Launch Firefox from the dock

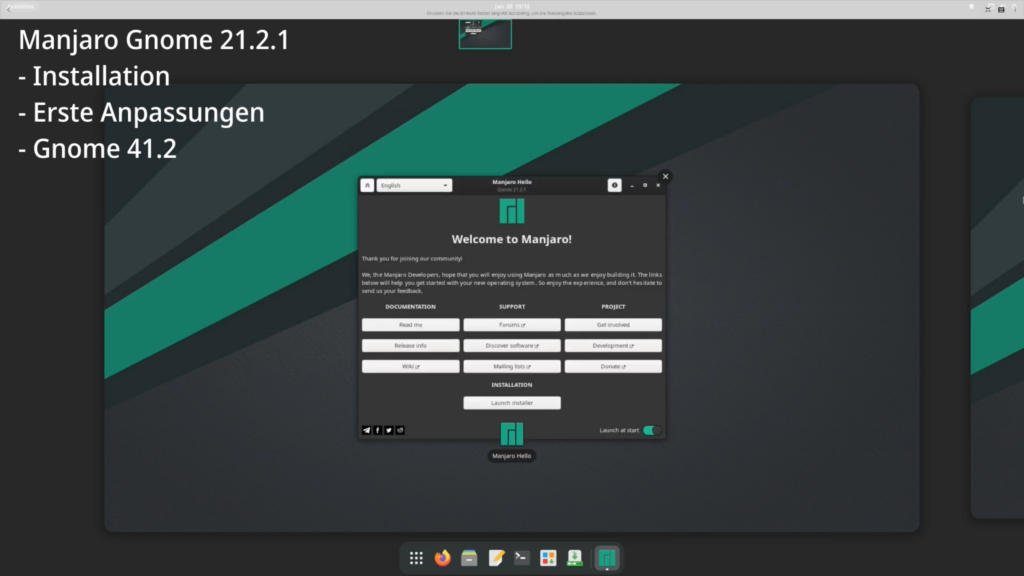pyautogui.click(x=443, y=558)
